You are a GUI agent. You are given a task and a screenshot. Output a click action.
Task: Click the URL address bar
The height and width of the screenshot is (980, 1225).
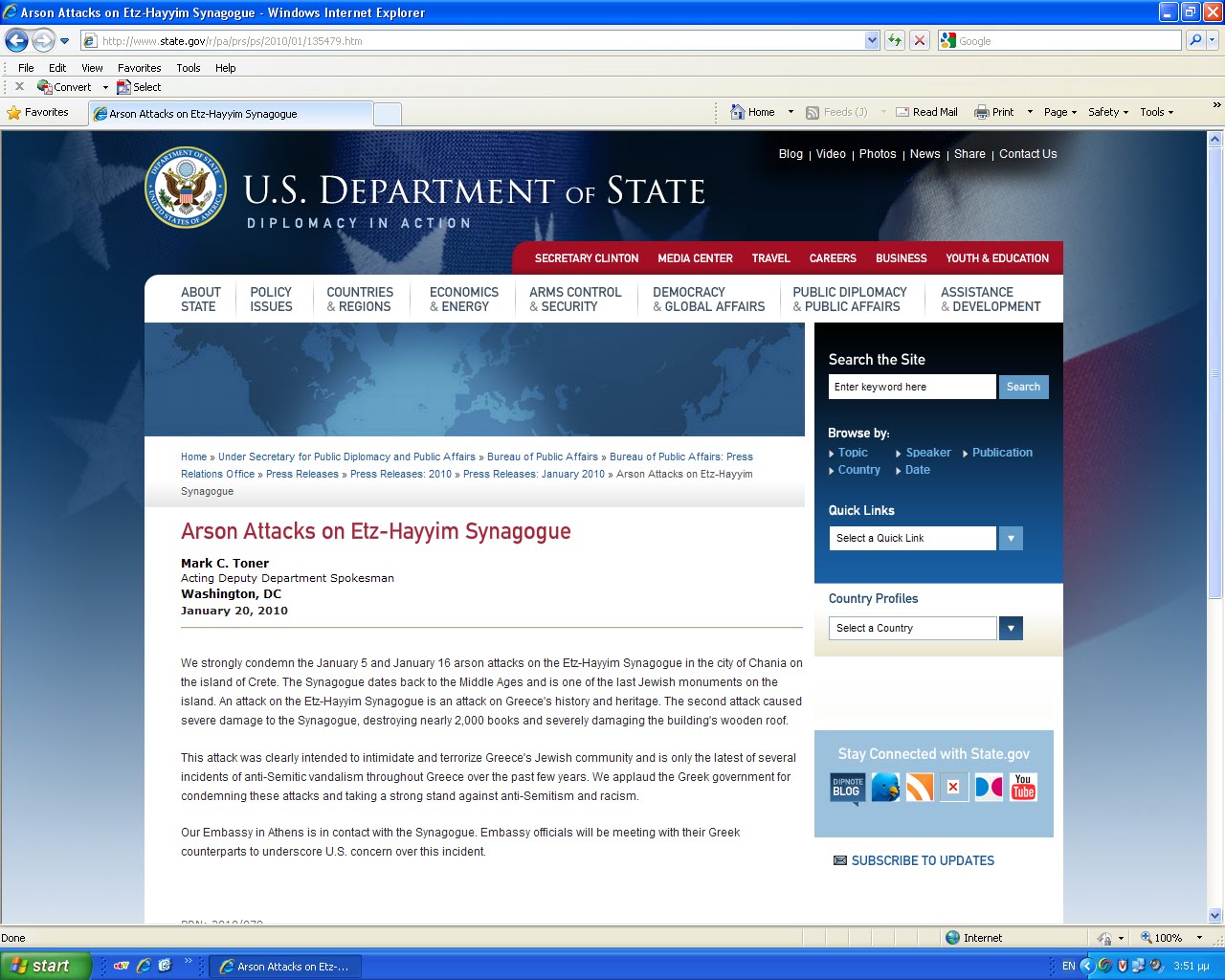474,40
